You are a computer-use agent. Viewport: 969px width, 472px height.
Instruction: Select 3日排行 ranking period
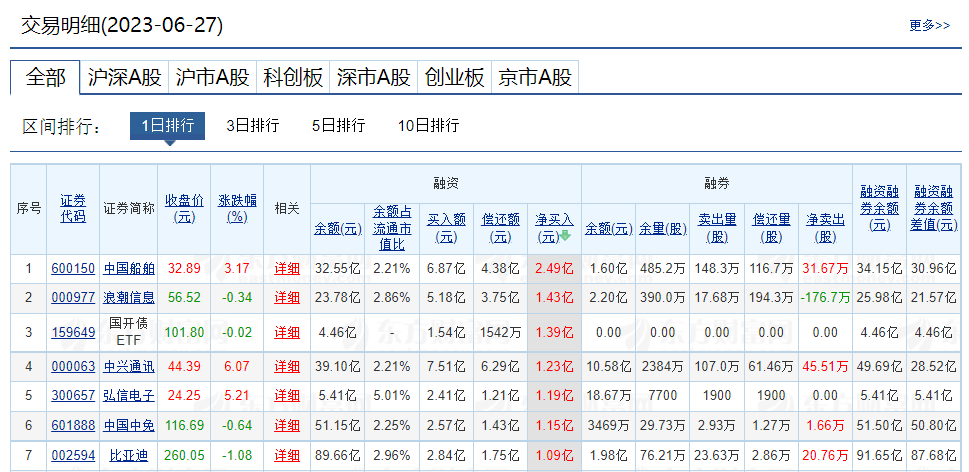pyautogui.click(x=253, y=126)
